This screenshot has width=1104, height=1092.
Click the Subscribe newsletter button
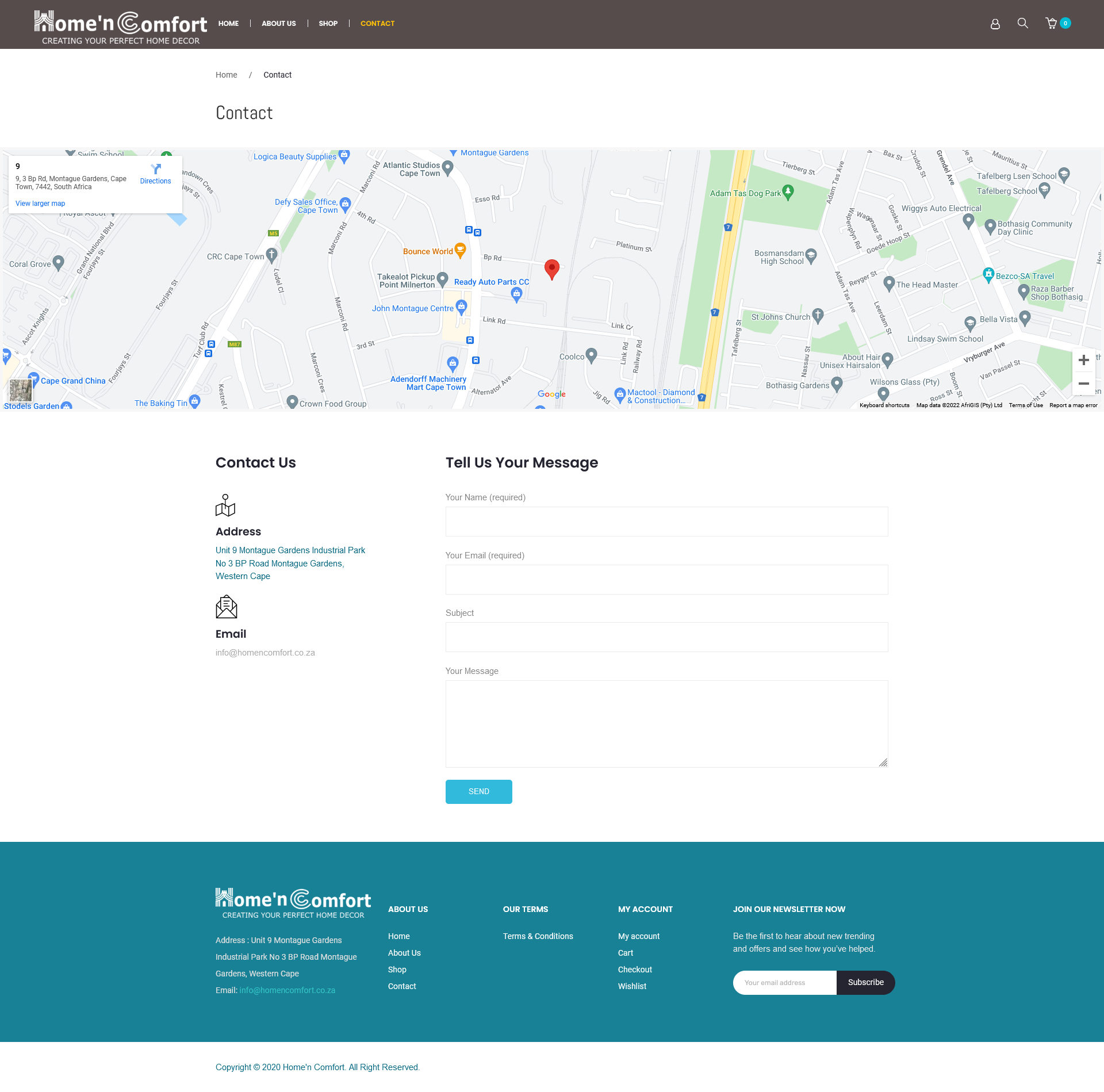865,982
